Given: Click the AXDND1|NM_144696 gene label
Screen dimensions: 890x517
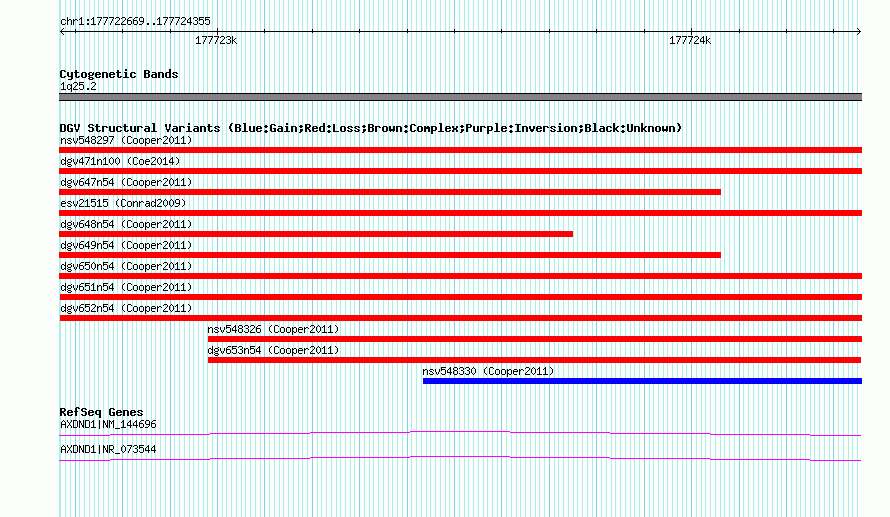Looking at the screenshot, I should point(108,424).
